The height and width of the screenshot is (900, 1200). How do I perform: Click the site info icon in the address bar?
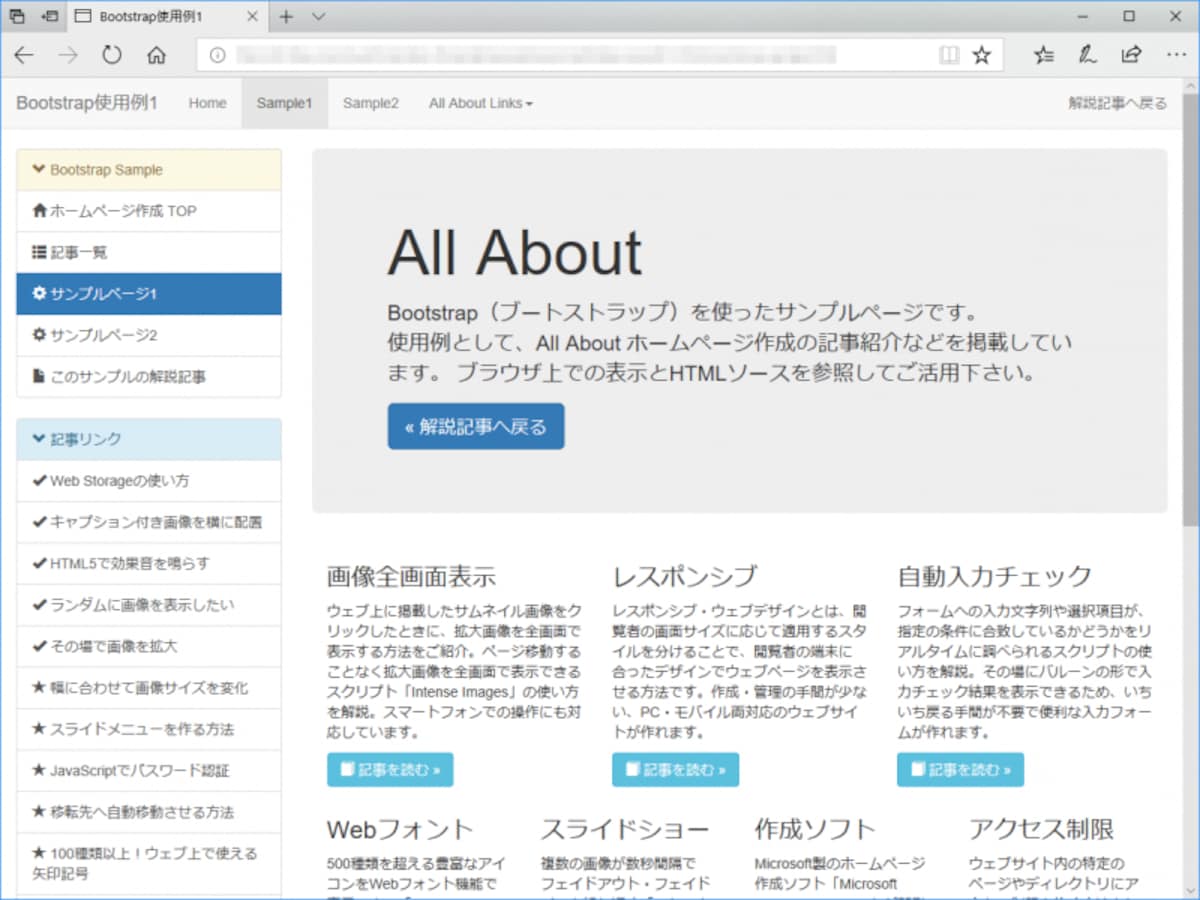[x=217, y=56]
